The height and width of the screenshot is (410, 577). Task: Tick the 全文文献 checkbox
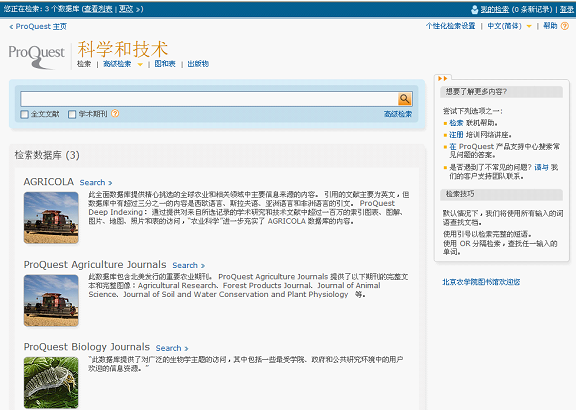tap(25, 114)
